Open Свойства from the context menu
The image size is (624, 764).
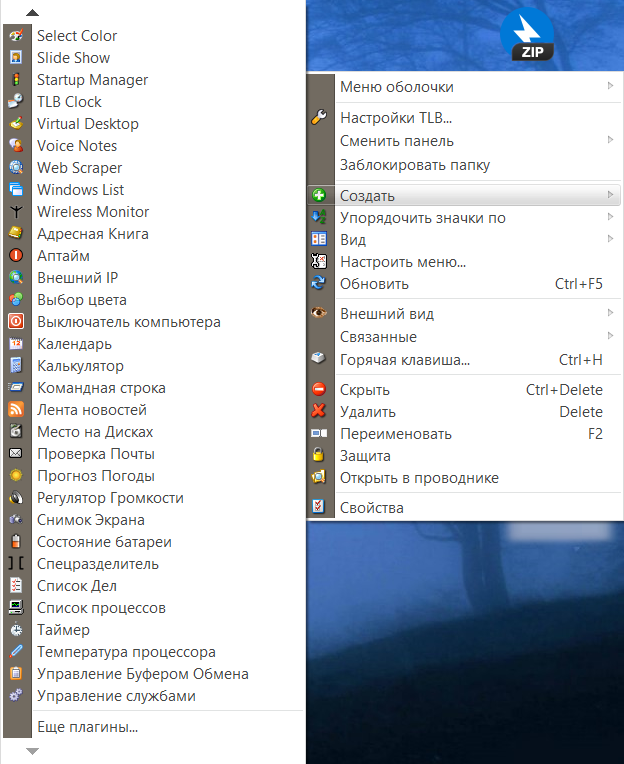372,508
